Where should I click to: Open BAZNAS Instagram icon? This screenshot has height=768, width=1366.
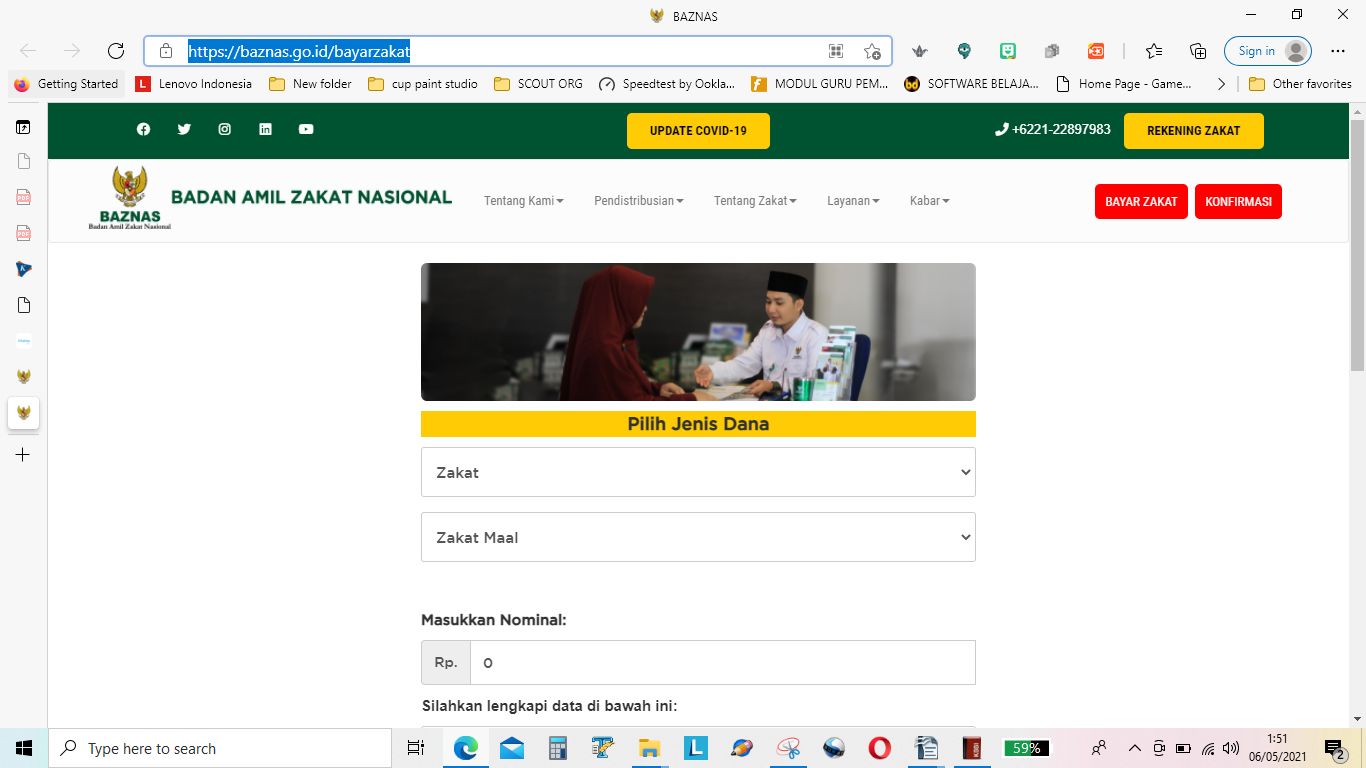coord(225,129)
